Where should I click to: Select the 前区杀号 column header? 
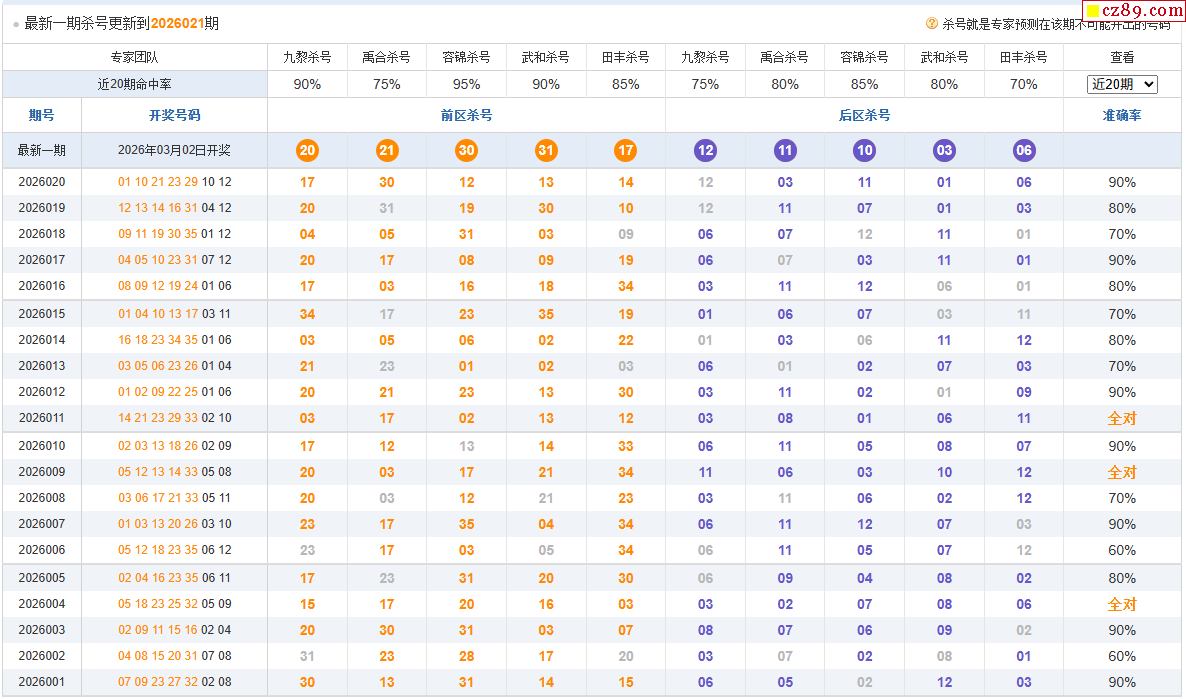click(x=466, y=115)
